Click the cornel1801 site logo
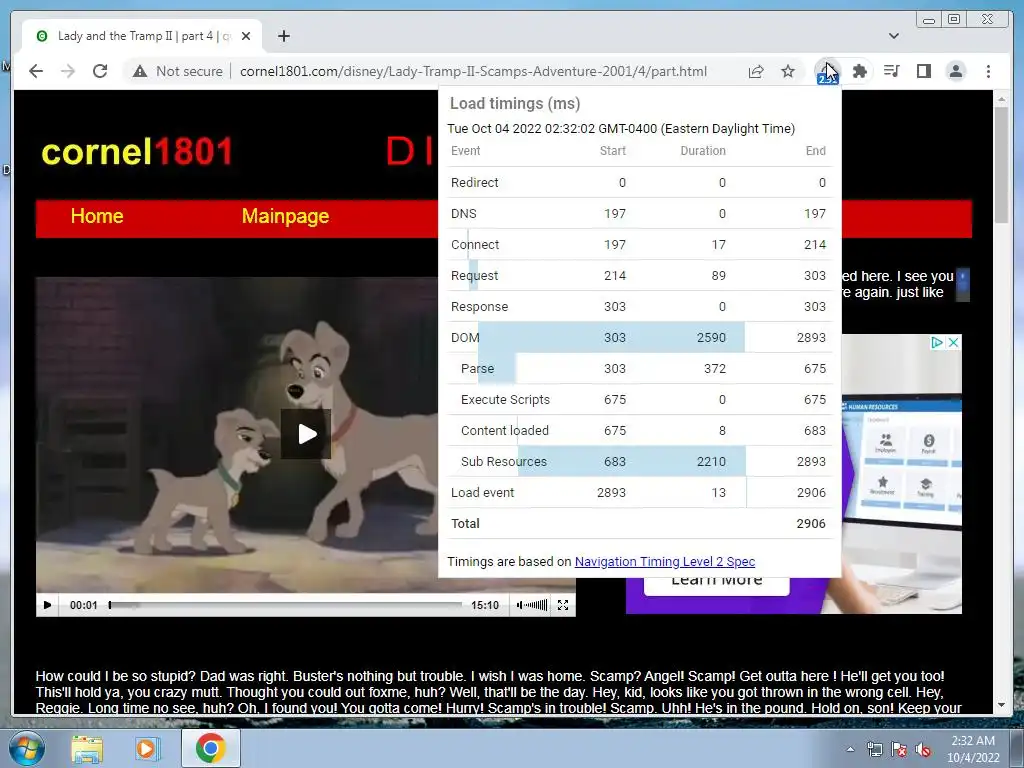1024x768 pixels. [x=137, y=152]
